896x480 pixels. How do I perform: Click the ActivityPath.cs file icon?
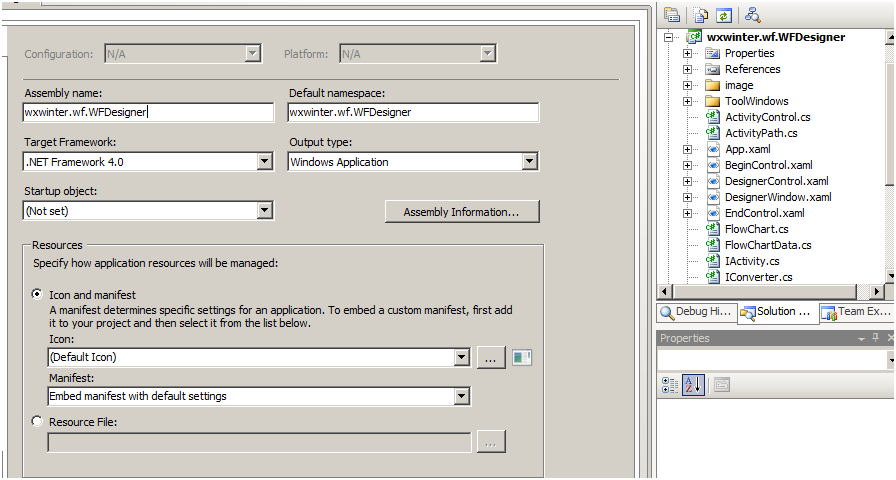click(712, 133)
